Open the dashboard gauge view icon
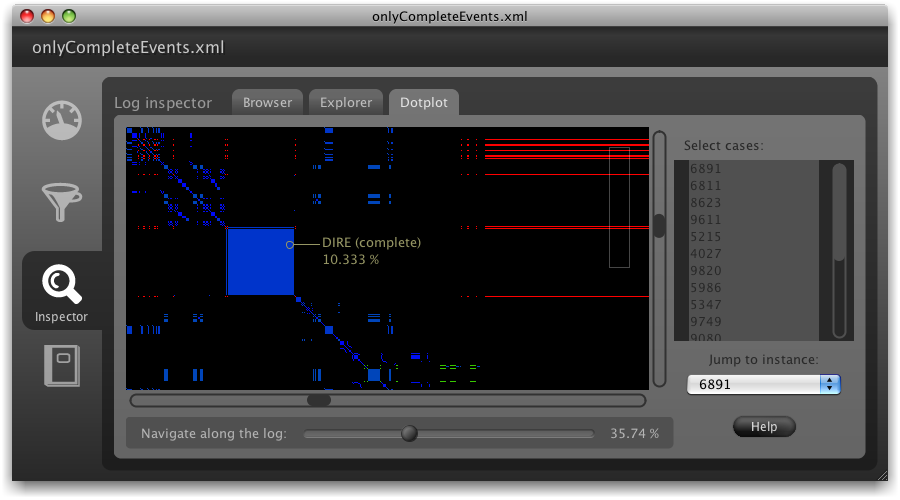 tap(62, 121)
